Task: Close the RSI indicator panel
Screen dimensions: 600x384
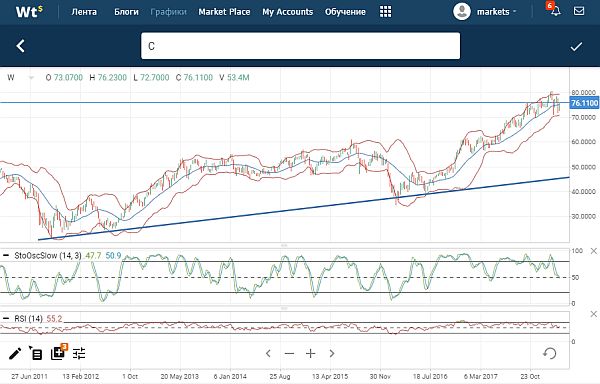Action: pyautogui.click(x=593, y=314)
